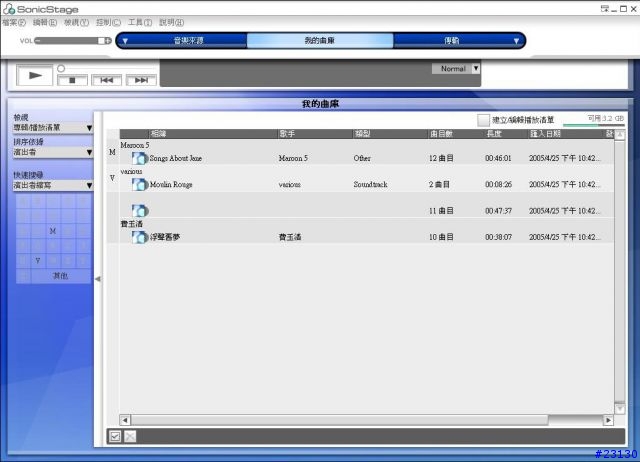The image size is (640, 462).
Task: Click the horizontal scrollbar thumb
Action: tap(340, 420)
